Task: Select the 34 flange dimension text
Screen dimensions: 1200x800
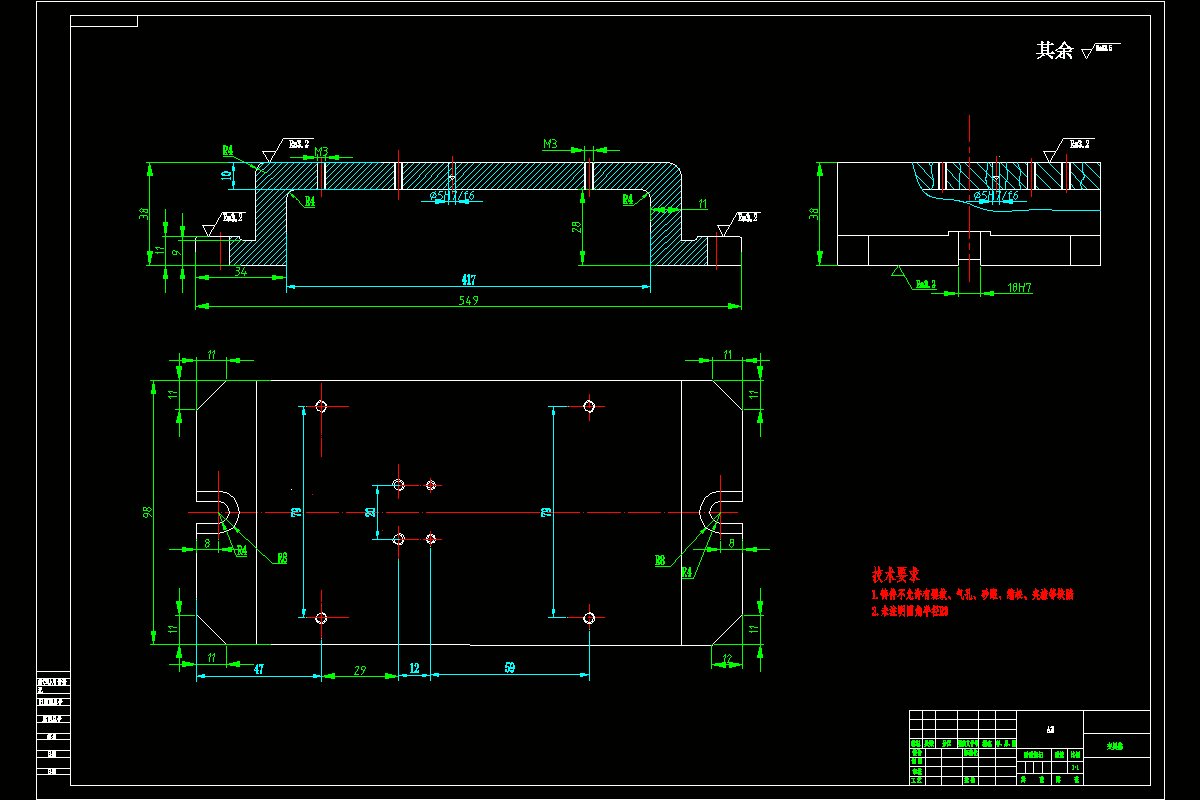Action: pos(241,271)
